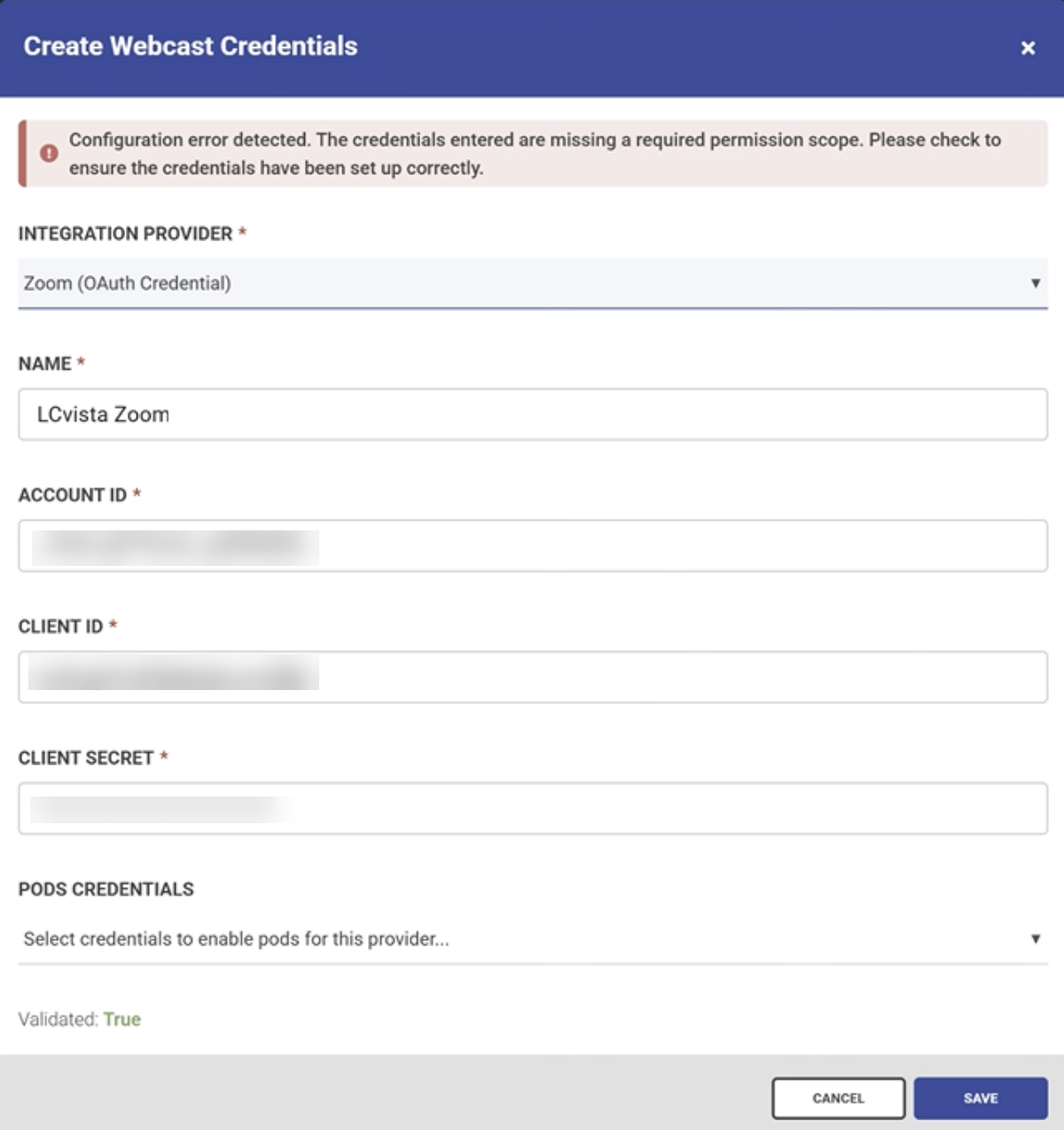
Task: Click the Account ID field label
Action: pos(73,495)
